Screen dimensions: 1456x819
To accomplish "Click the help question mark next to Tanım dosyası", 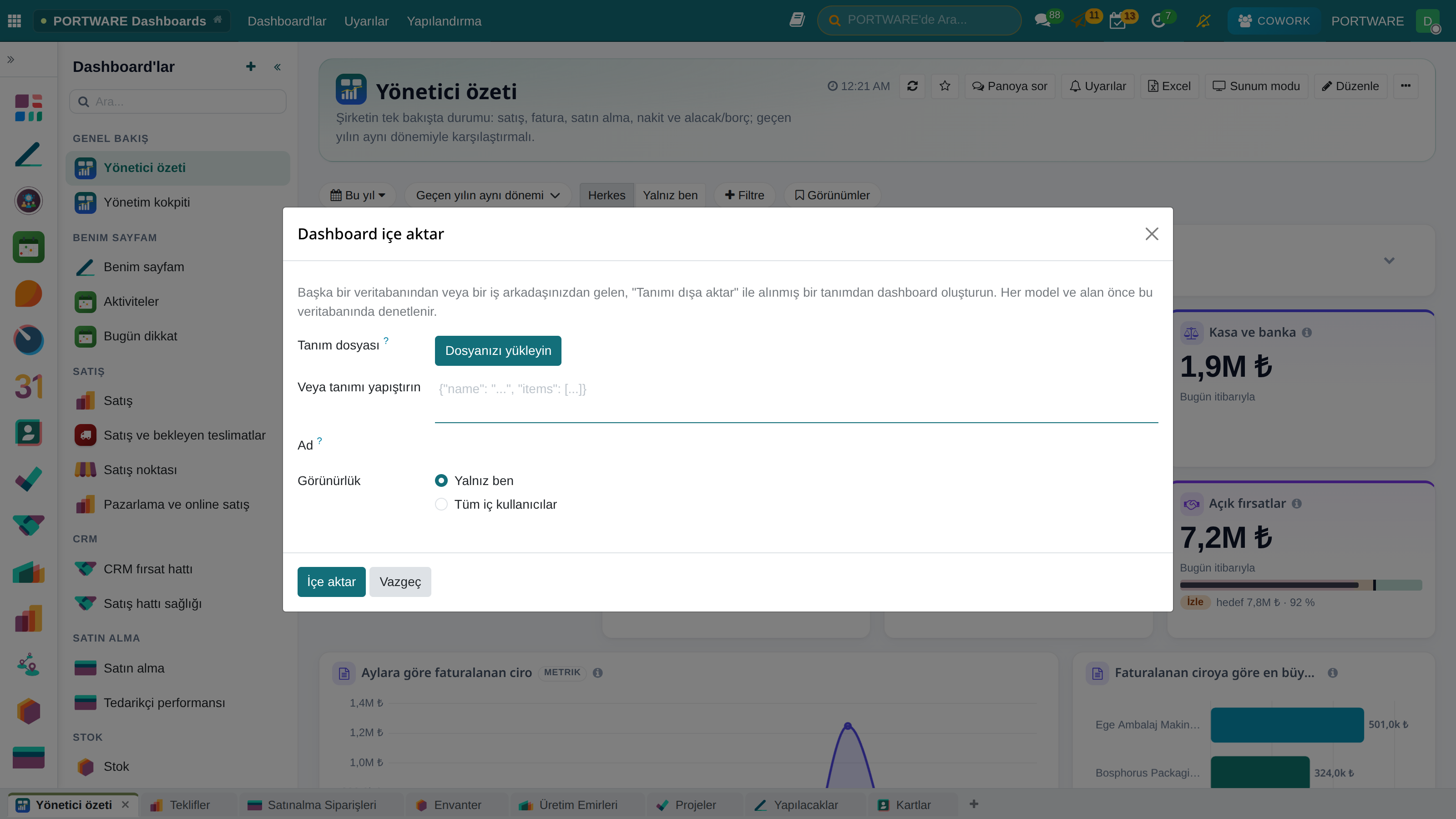I will click(x=386, y=341).
